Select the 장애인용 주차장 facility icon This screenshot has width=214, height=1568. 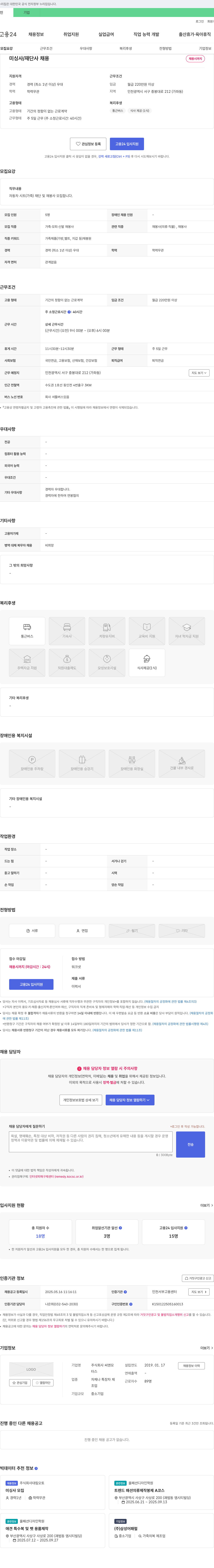[x=32, y=764]
